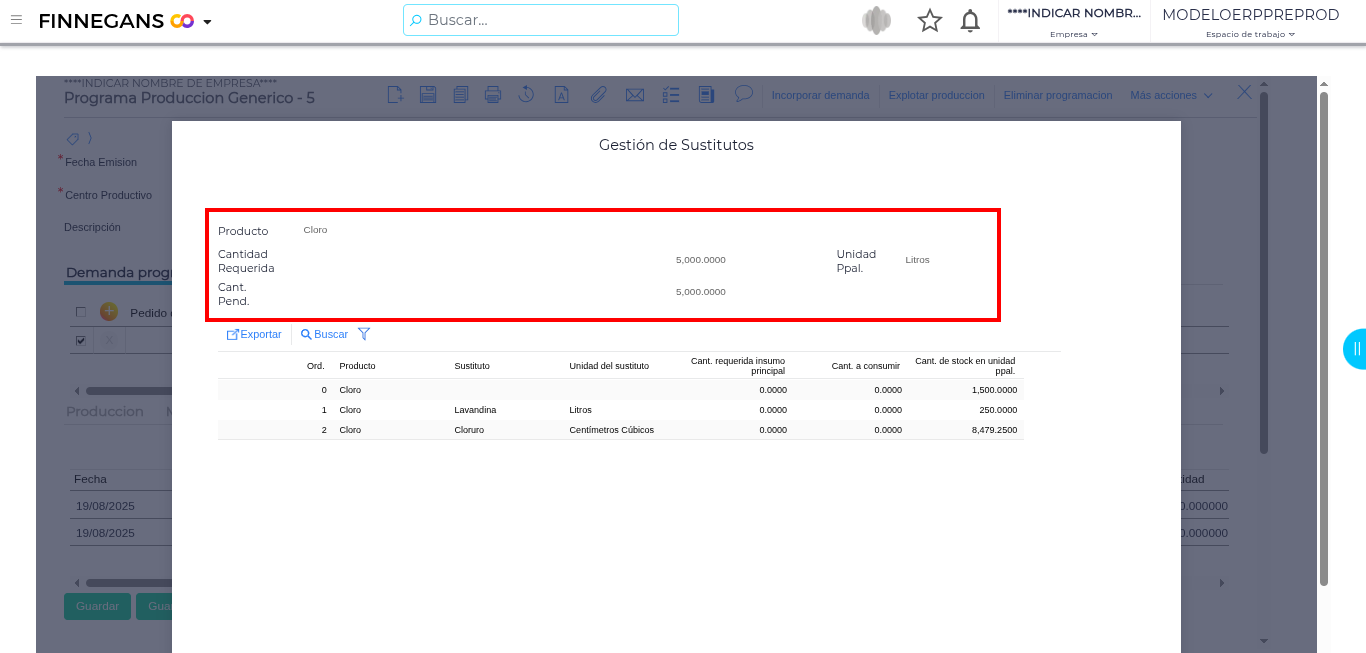Click the favorites star icon

coord(930,21)
